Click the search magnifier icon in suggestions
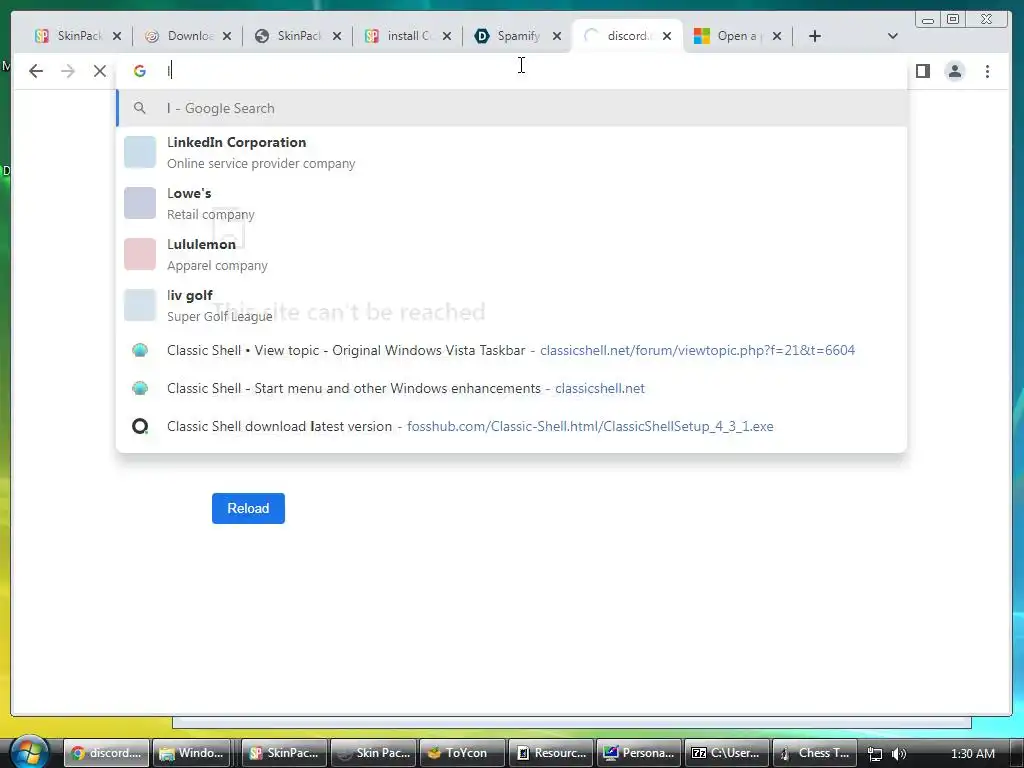 140,108
